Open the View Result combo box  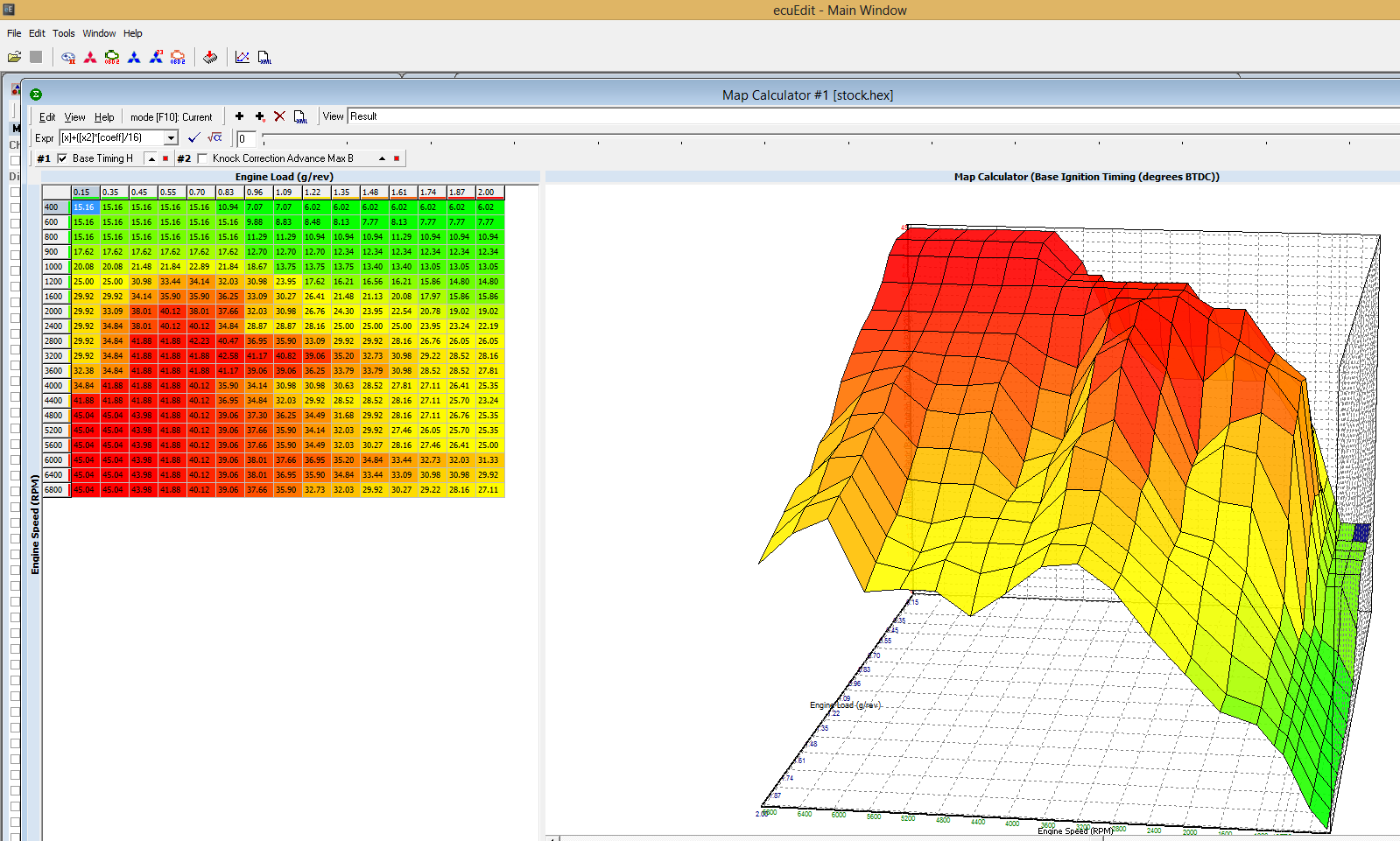coord(873,116)
